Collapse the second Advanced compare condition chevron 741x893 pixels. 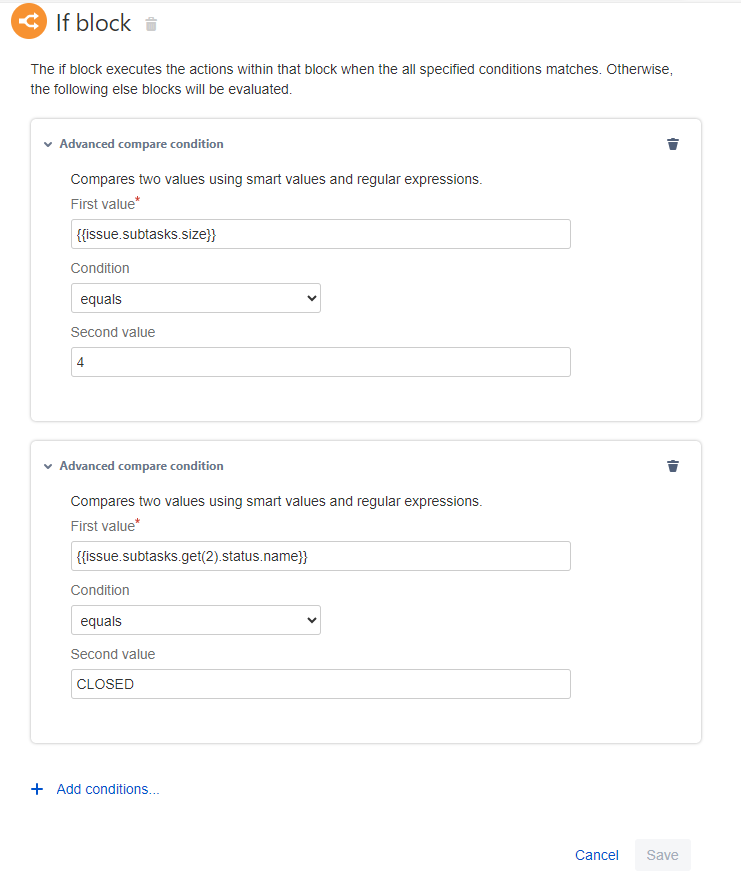click(48, 466)
